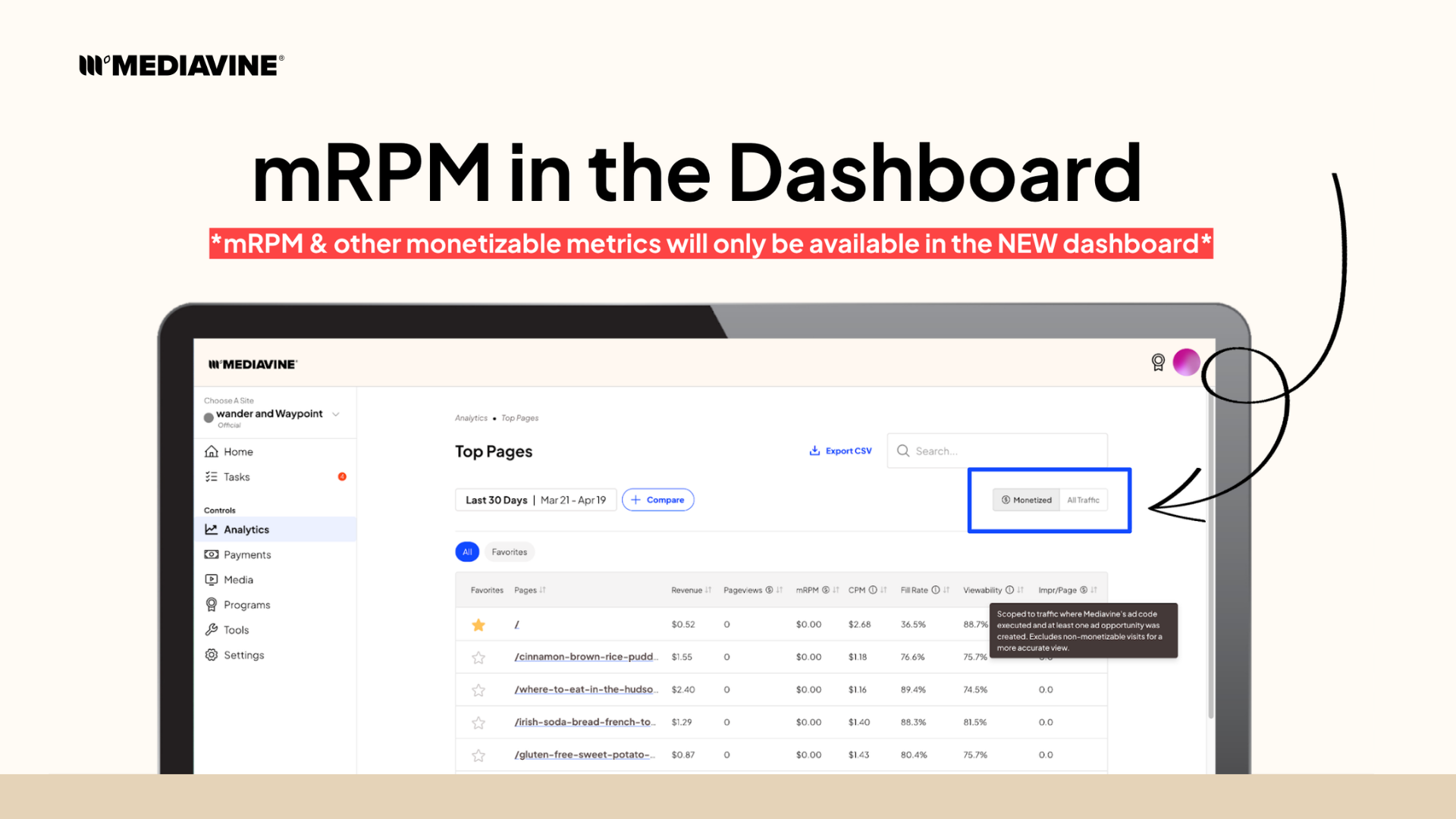Click the Top Pages breadcrumb
Viewport: 1456px width, 819px height.
pos(519,418)
